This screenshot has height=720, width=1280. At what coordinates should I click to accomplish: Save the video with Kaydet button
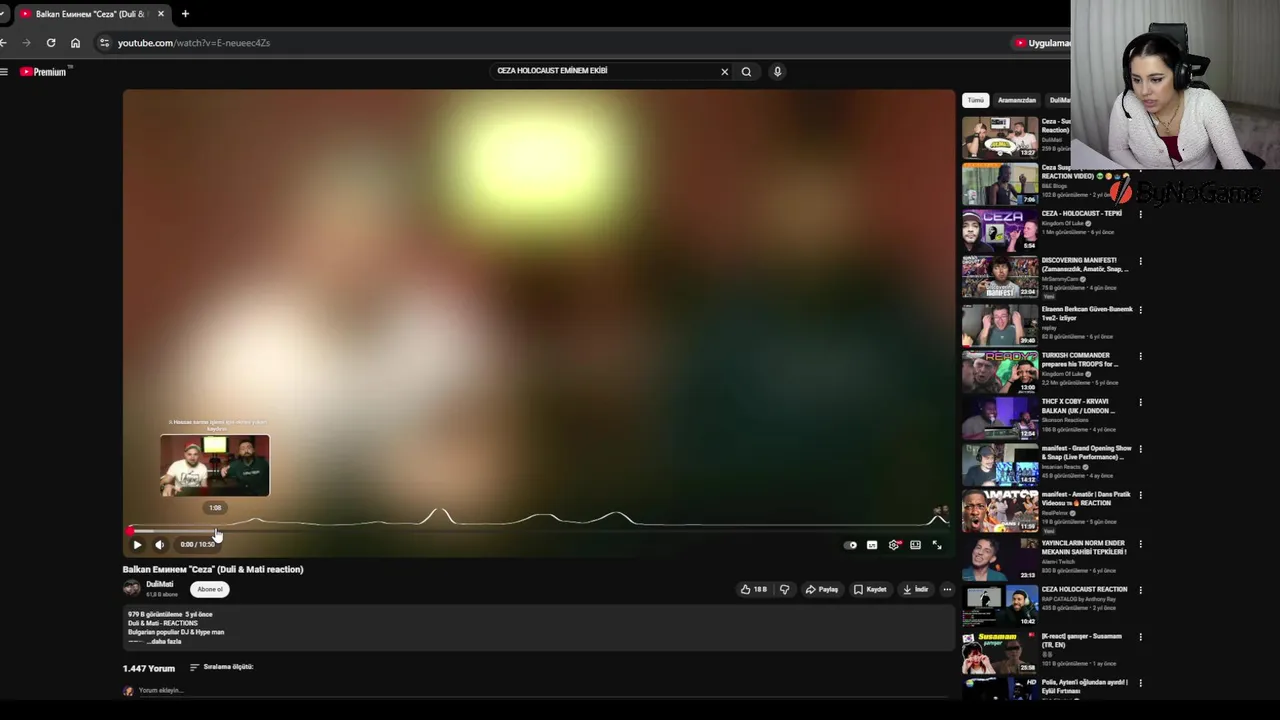[870, 589]
